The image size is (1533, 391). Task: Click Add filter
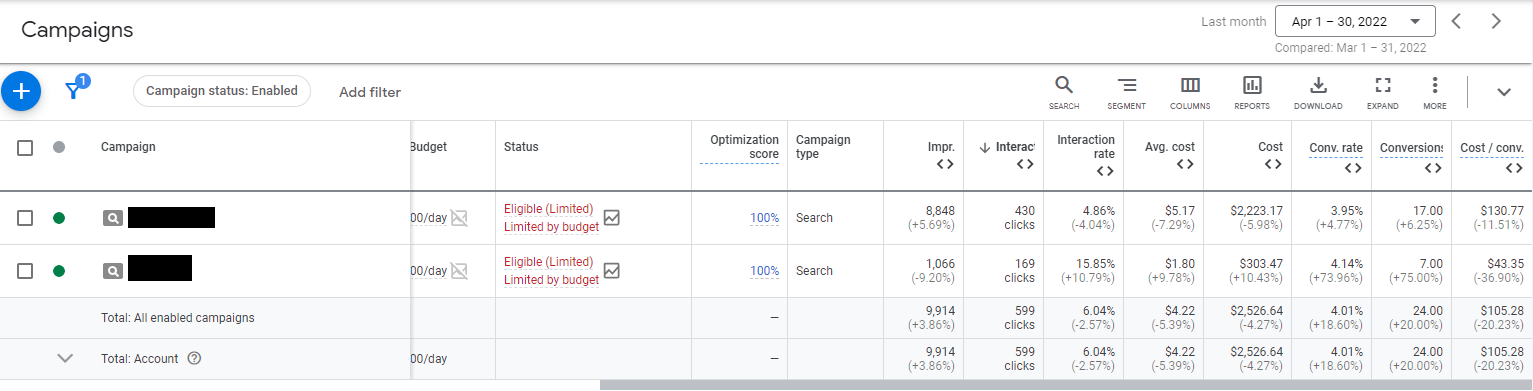[370, 92]
